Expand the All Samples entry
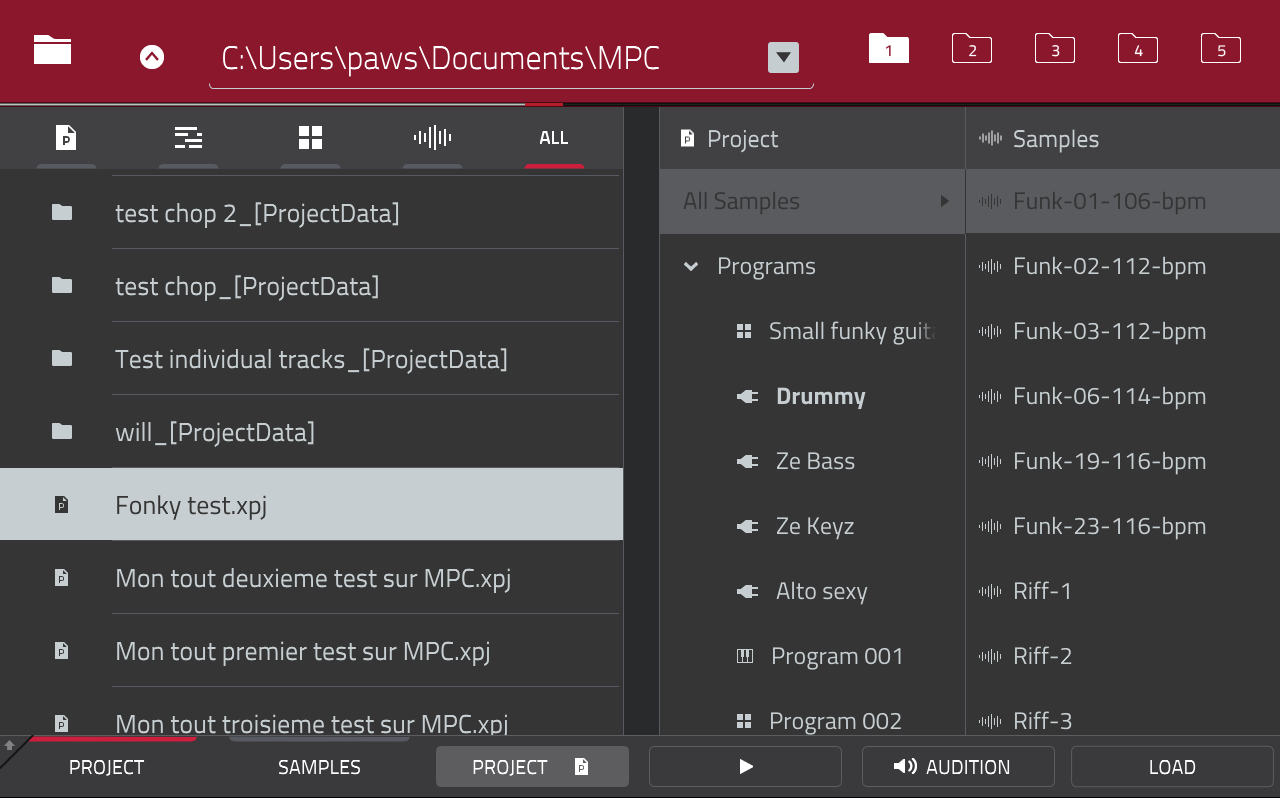This screenshot has width=1280, height=798. (x=942, y=201)
